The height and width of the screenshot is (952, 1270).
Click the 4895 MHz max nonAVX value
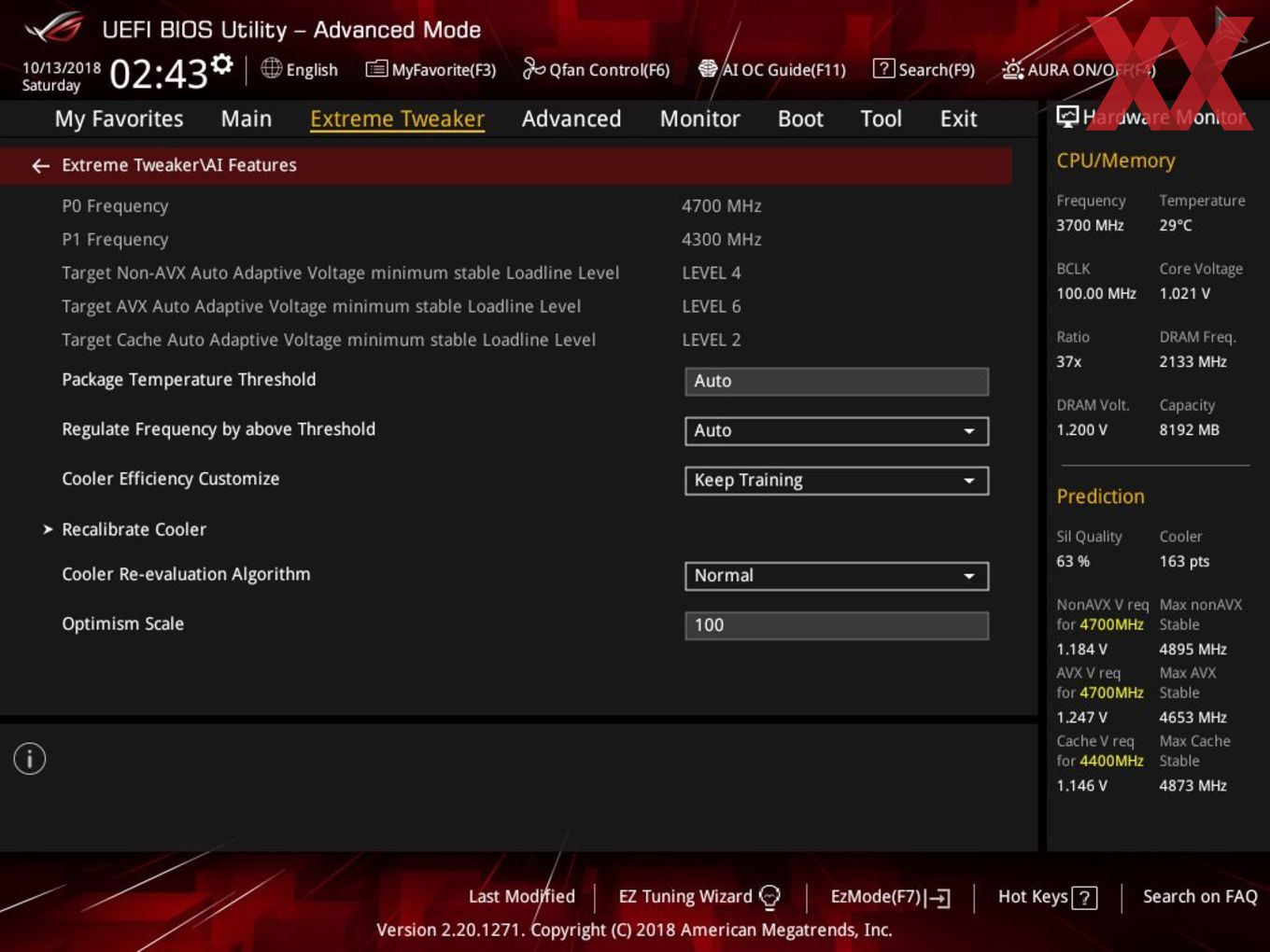pyautogui.click(x=1192, y=650)
